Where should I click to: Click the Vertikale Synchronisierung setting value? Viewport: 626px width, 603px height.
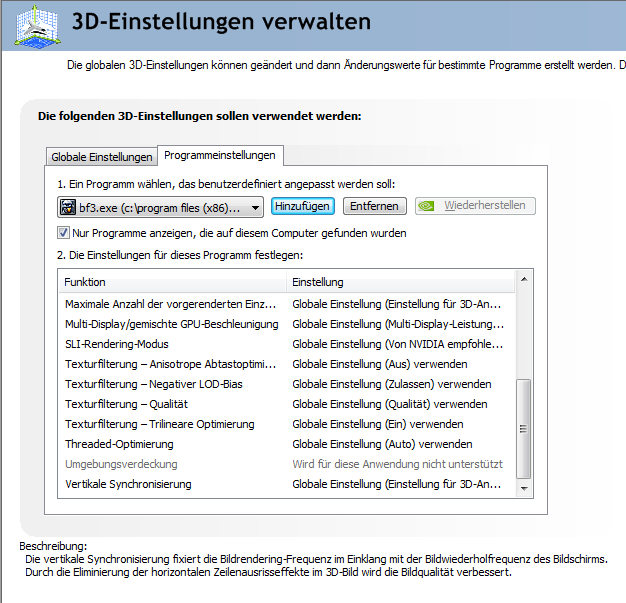click(x=396, y=484)
